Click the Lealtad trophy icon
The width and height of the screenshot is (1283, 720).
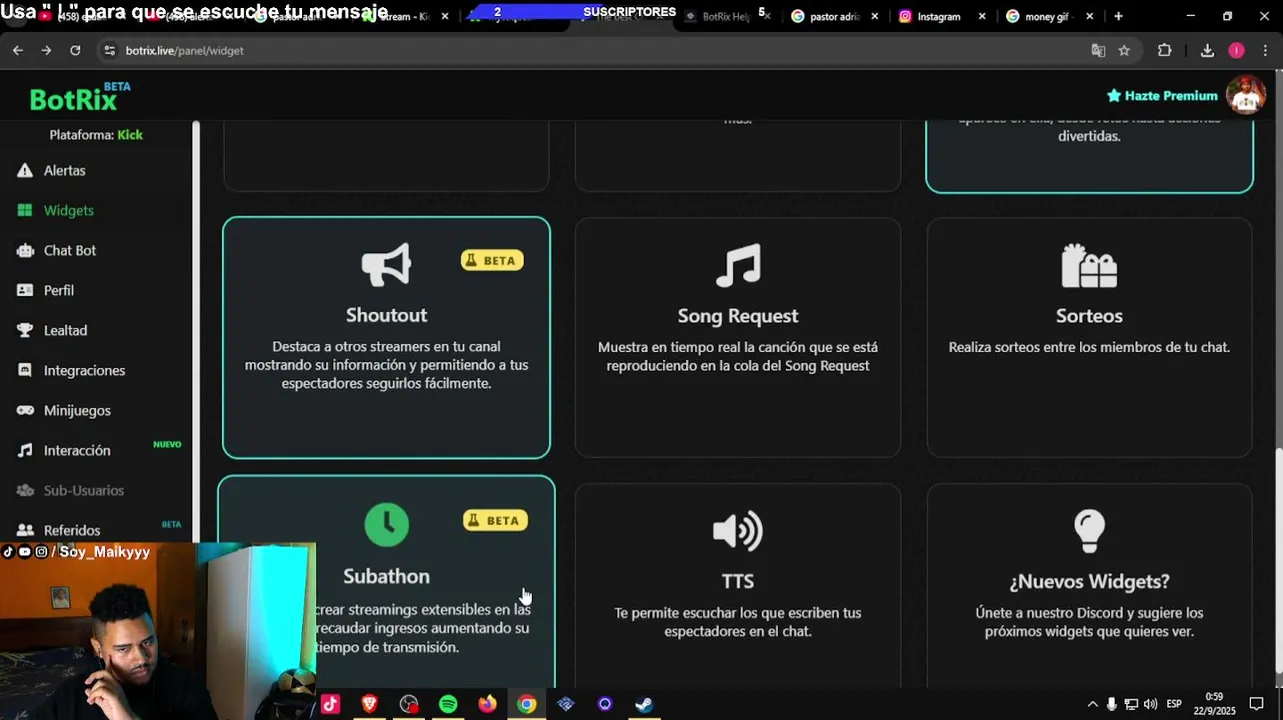(x=25, y=331)
